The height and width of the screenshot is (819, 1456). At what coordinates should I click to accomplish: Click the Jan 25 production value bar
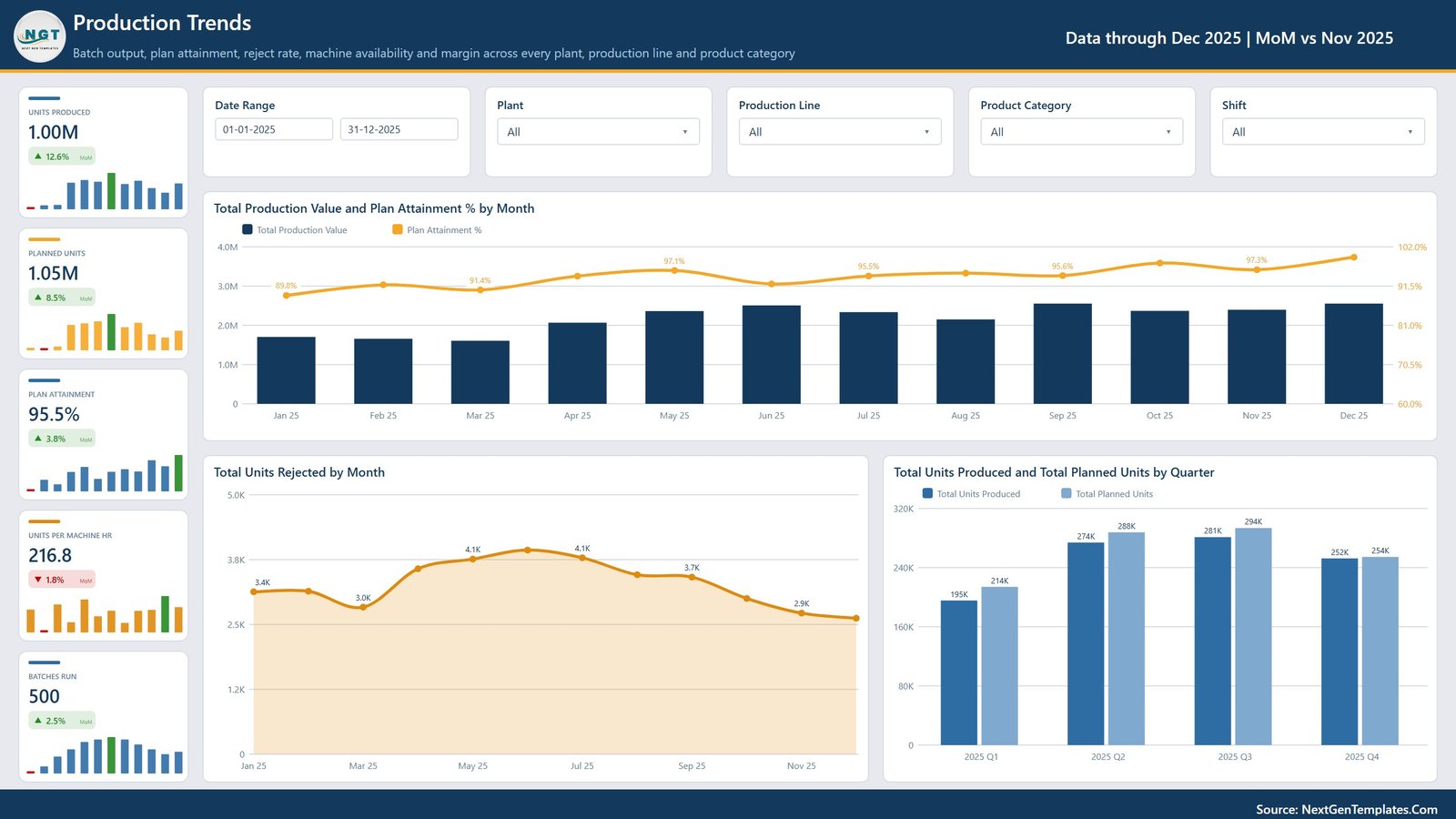(x=286, y=370)
